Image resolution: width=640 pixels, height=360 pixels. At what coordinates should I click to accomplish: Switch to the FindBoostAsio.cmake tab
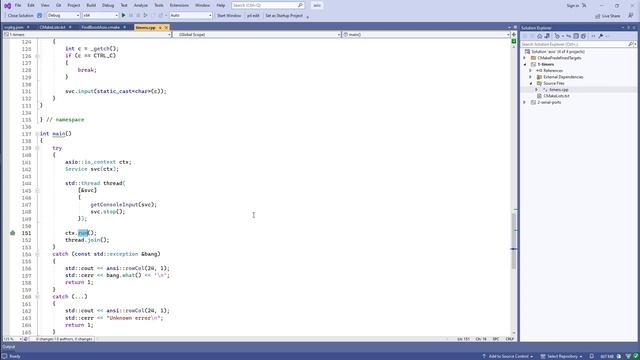[x=100, y=27]
